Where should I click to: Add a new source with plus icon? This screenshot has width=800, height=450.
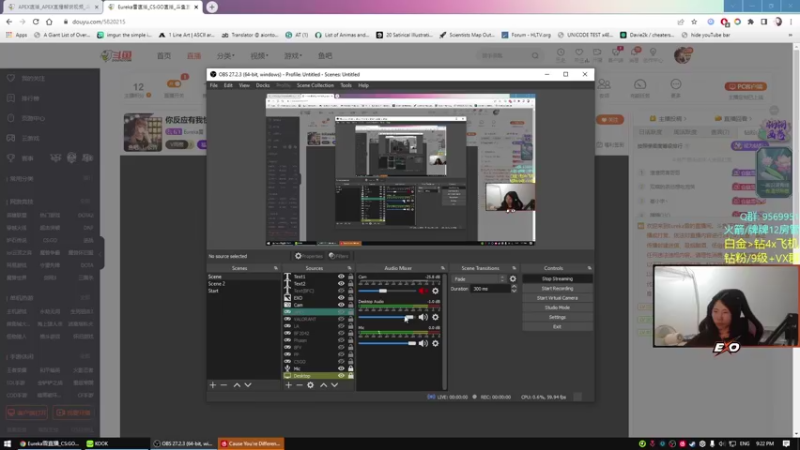click(x=289, y=385)
